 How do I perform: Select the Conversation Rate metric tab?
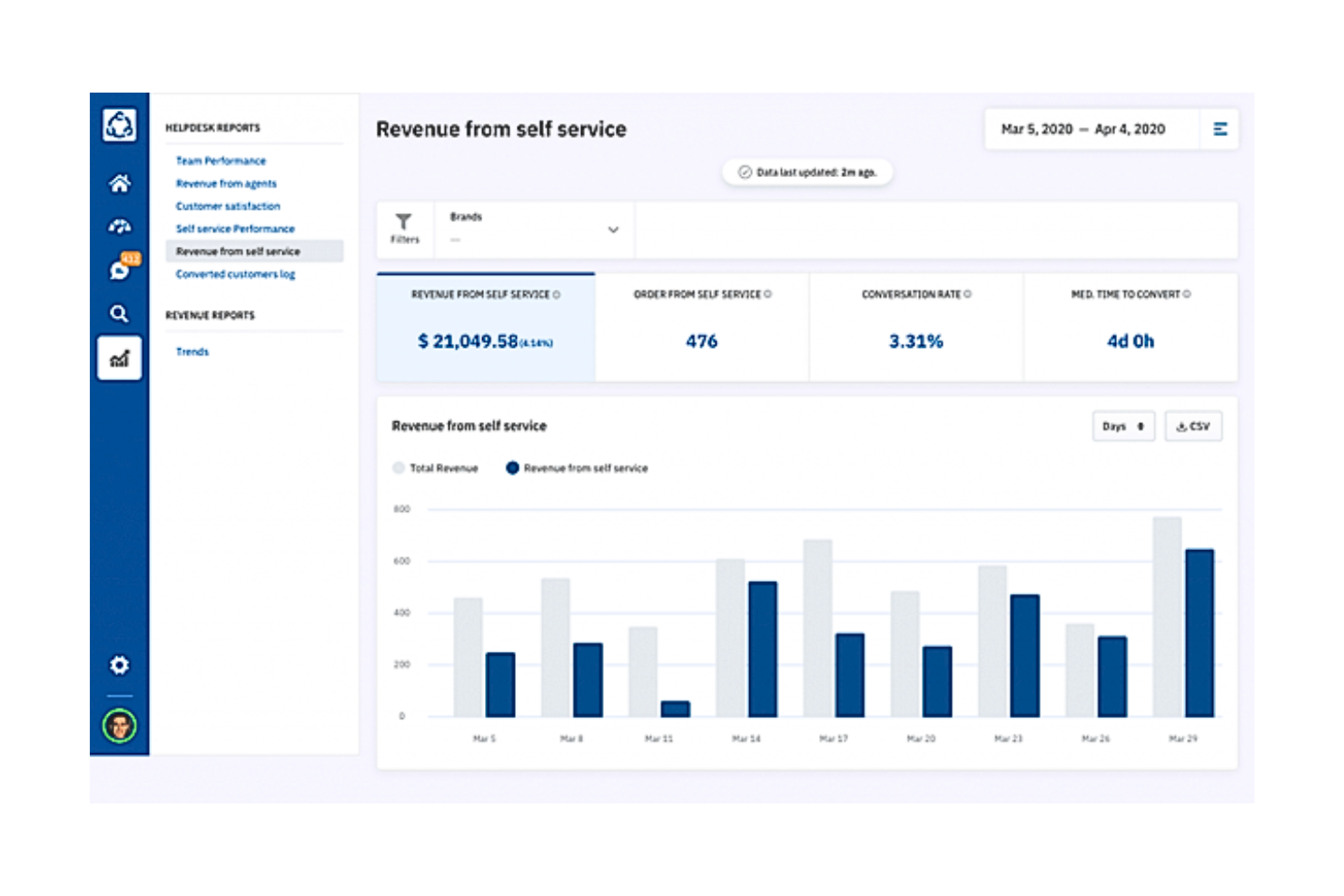(x=916, y=327)
